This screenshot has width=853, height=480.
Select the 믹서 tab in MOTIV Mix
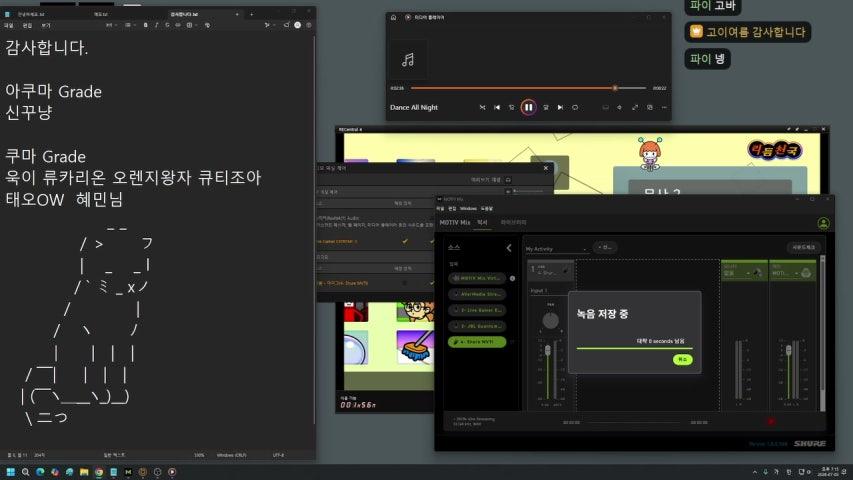(482, 223)
